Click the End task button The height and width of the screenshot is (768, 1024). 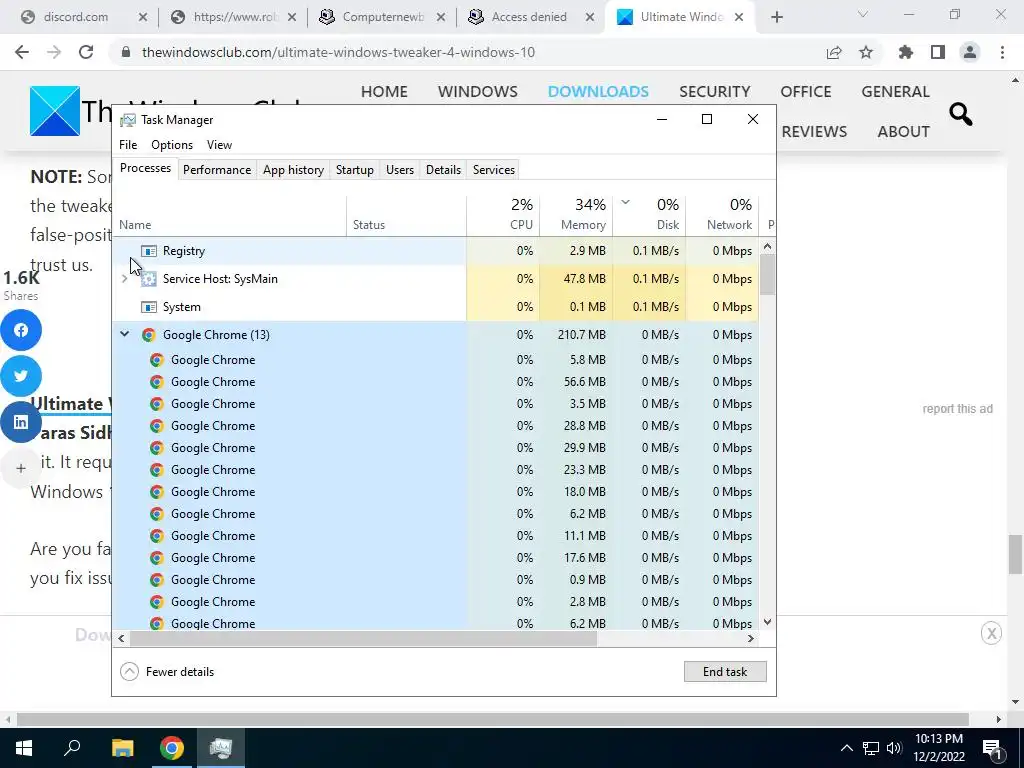[725, 671]
